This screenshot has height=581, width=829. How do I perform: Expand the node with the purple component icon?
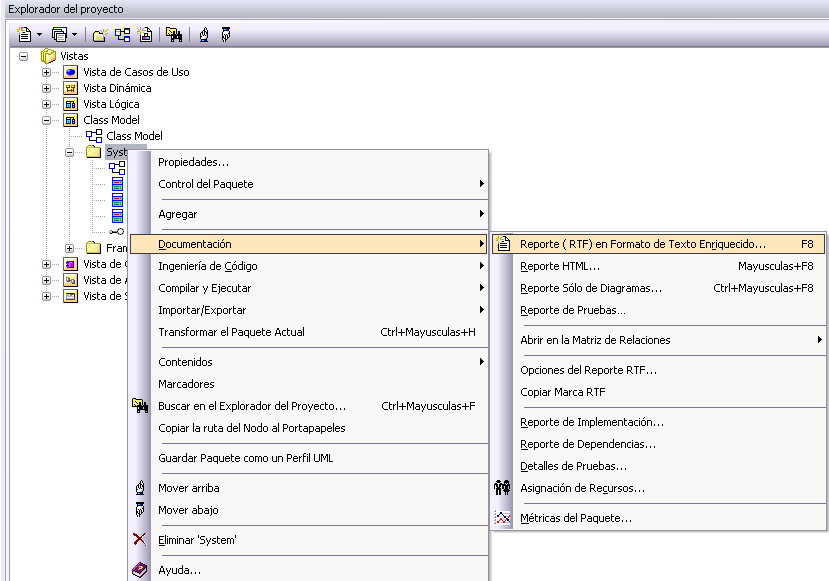click(x=47, y=264)
